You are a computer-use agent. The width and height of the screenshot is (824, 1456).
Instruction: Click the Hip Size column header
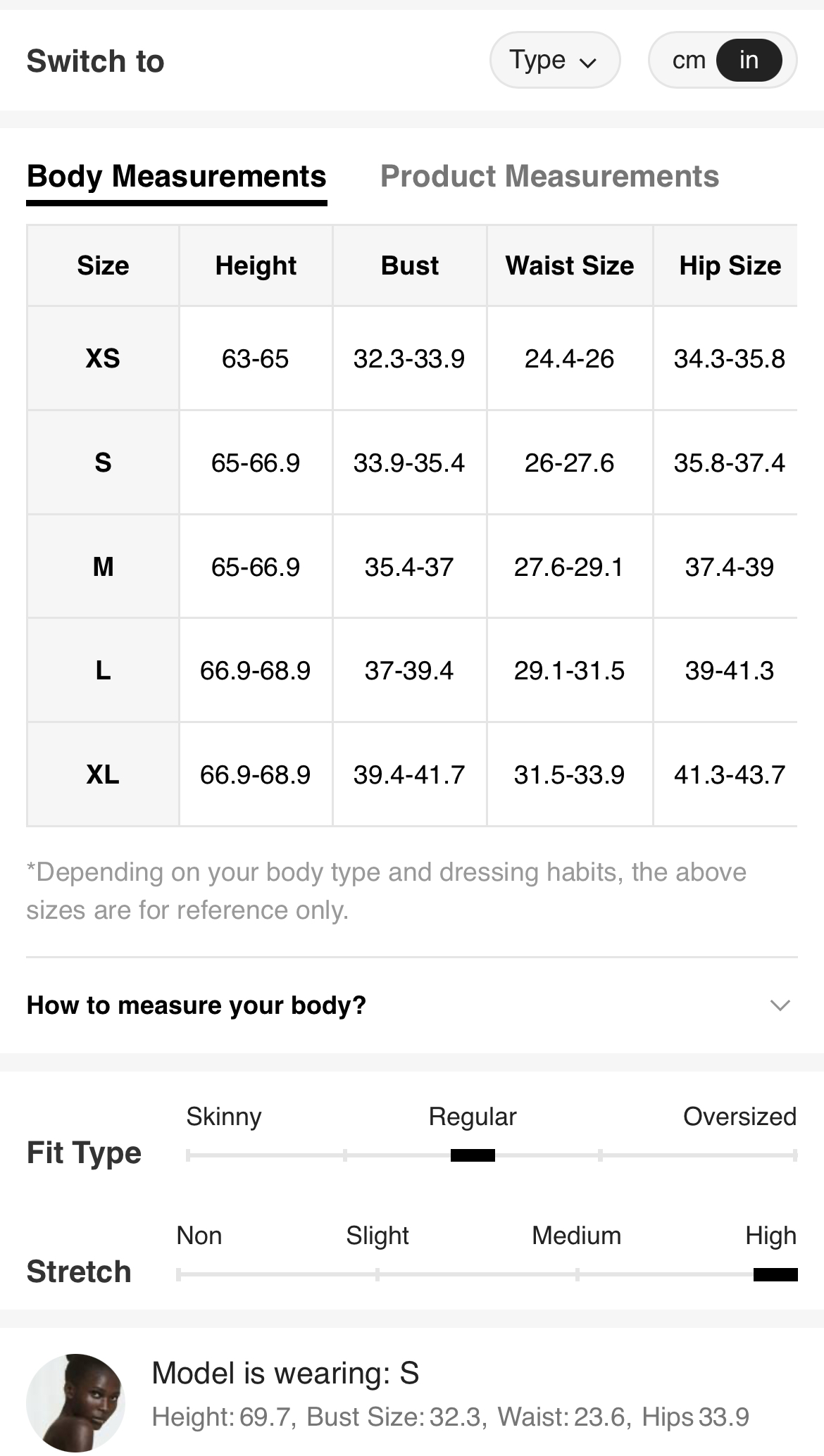[x=730, y=265]
